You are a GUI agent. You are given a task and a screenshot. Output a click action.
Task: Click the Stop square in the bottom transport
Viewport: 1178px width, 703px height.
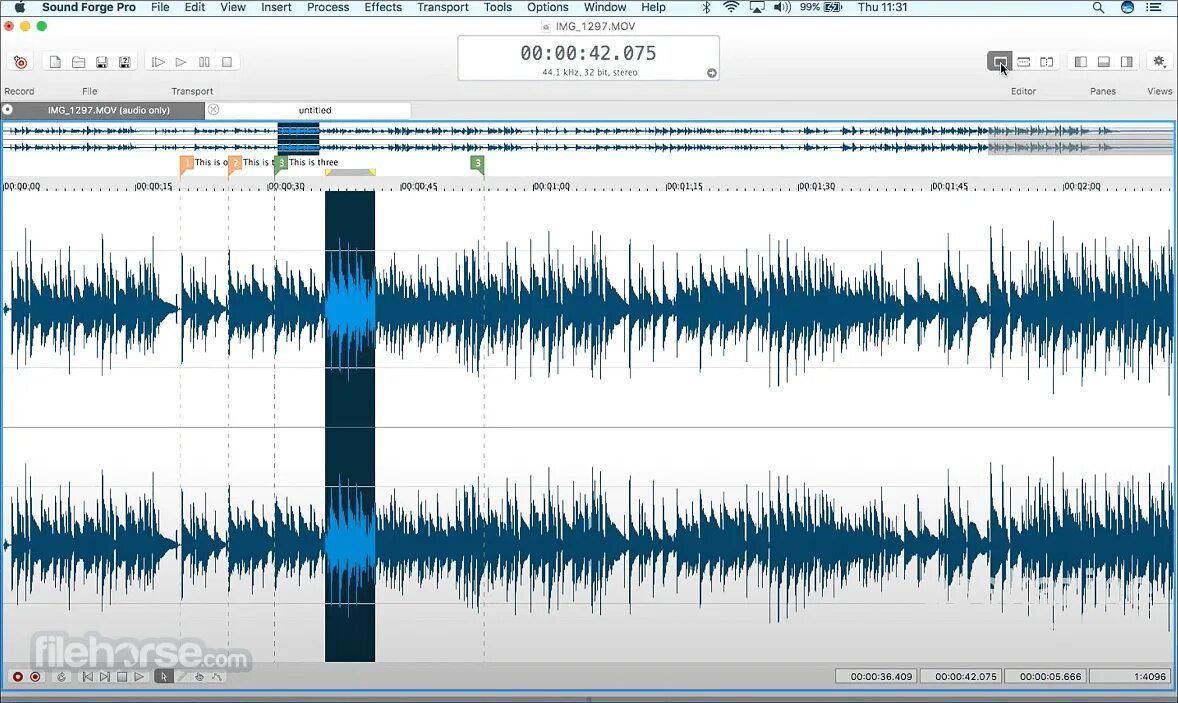point(122,677)
